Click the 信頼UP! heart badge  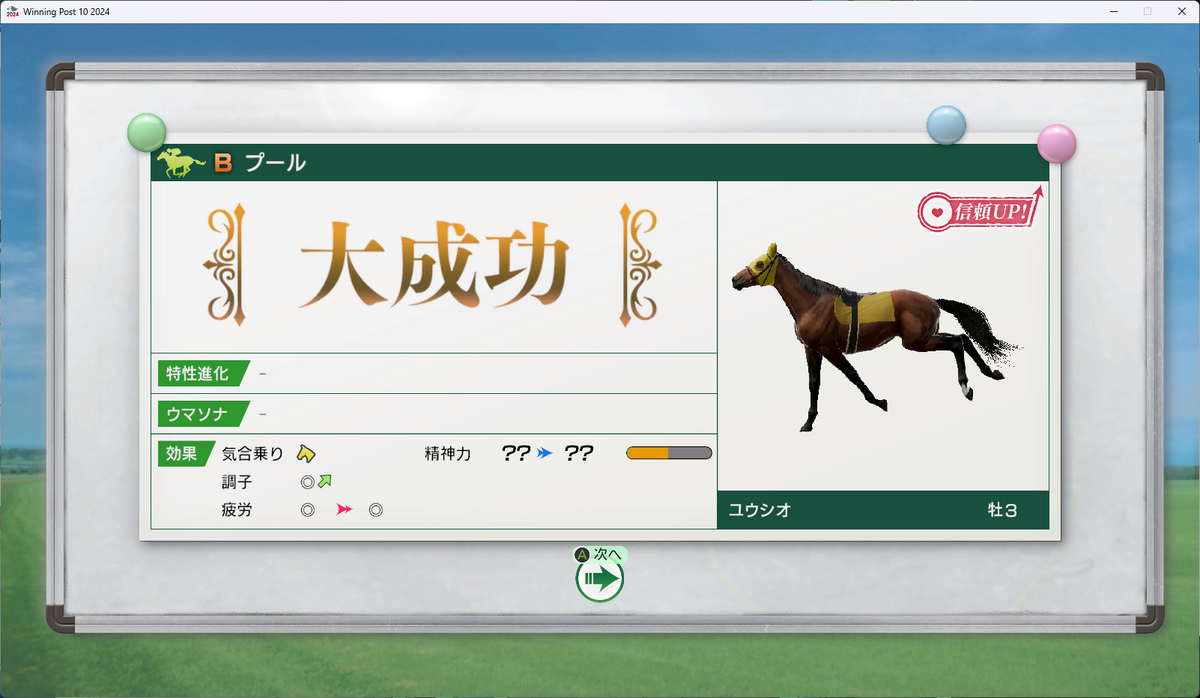(980, 211)
